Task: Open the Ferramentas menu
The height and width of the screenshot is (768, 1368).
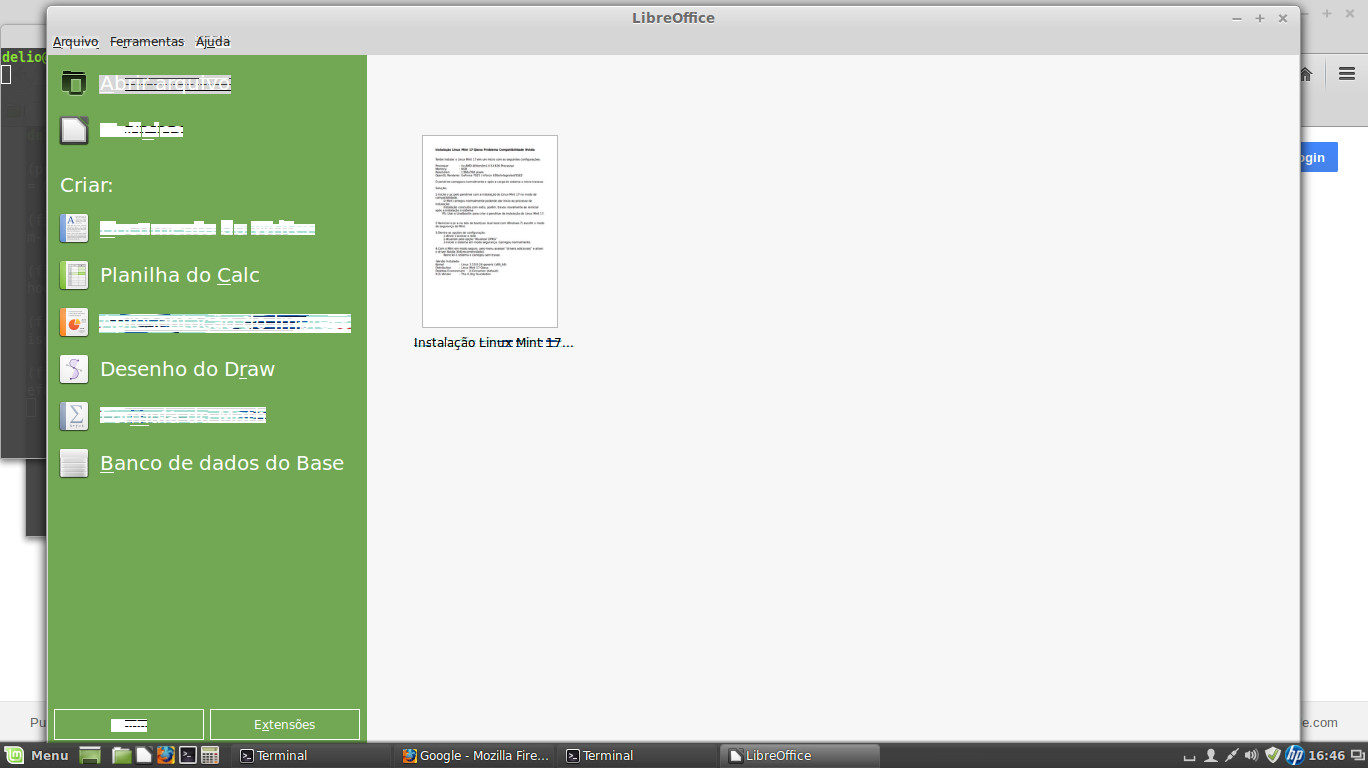Action: coord(147,42)
